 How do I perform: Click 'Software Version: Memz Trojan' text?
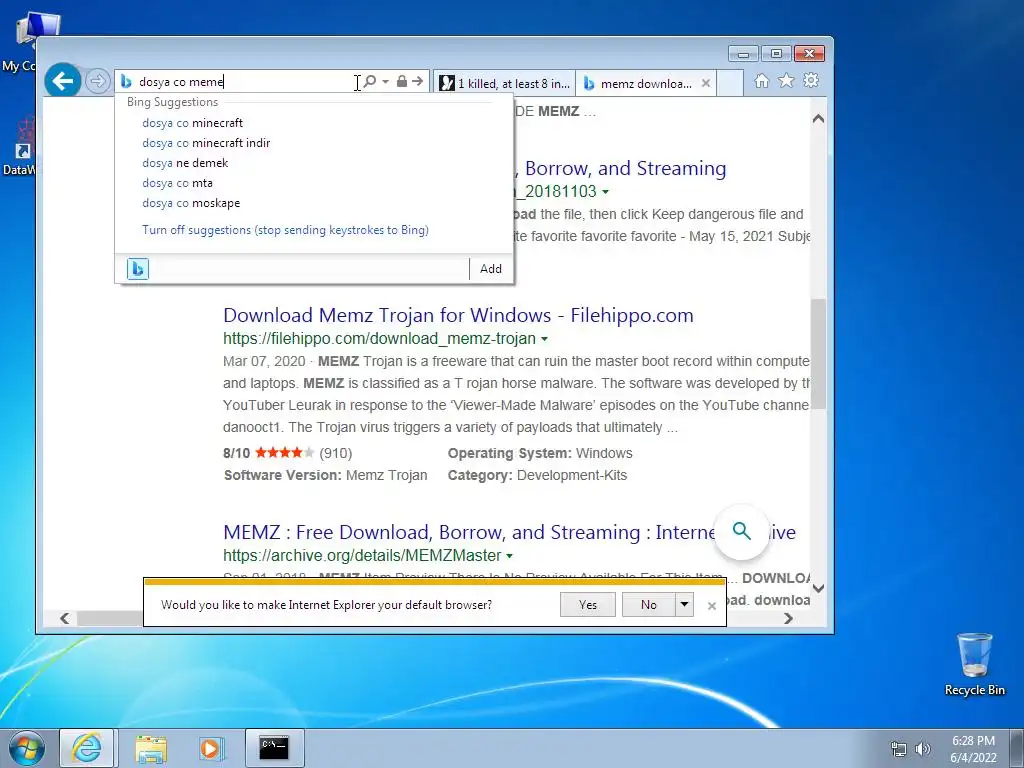click(x=325, y=475)
